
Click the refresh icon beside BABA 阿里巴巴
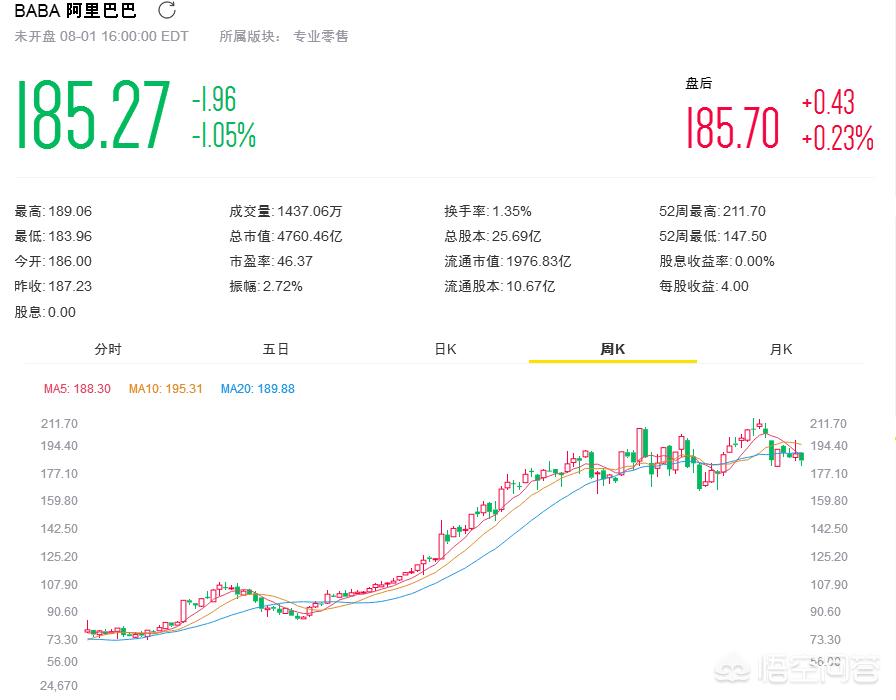(167, 10)
